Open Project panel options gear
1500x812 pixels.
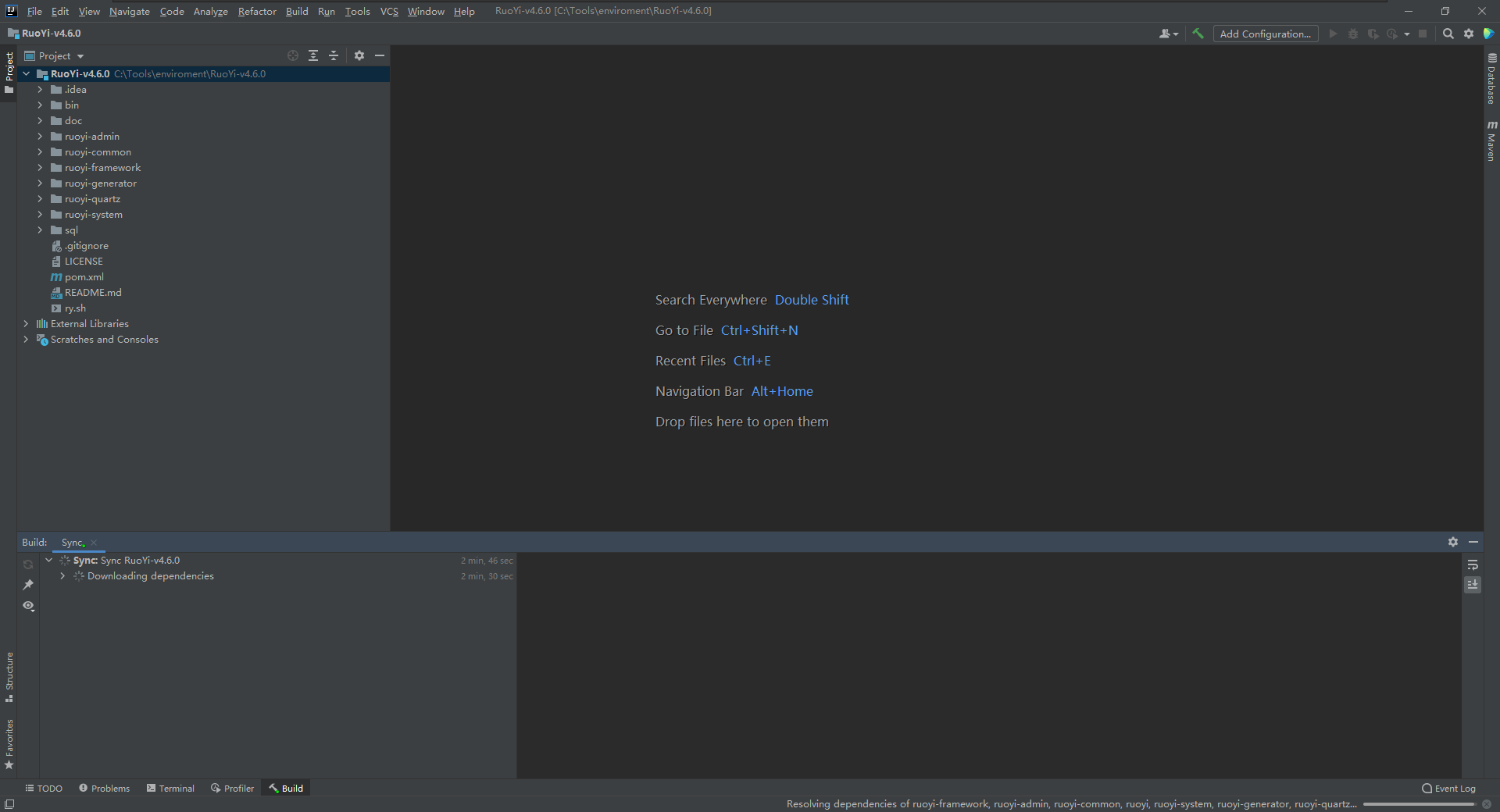(x=359, y=55)
